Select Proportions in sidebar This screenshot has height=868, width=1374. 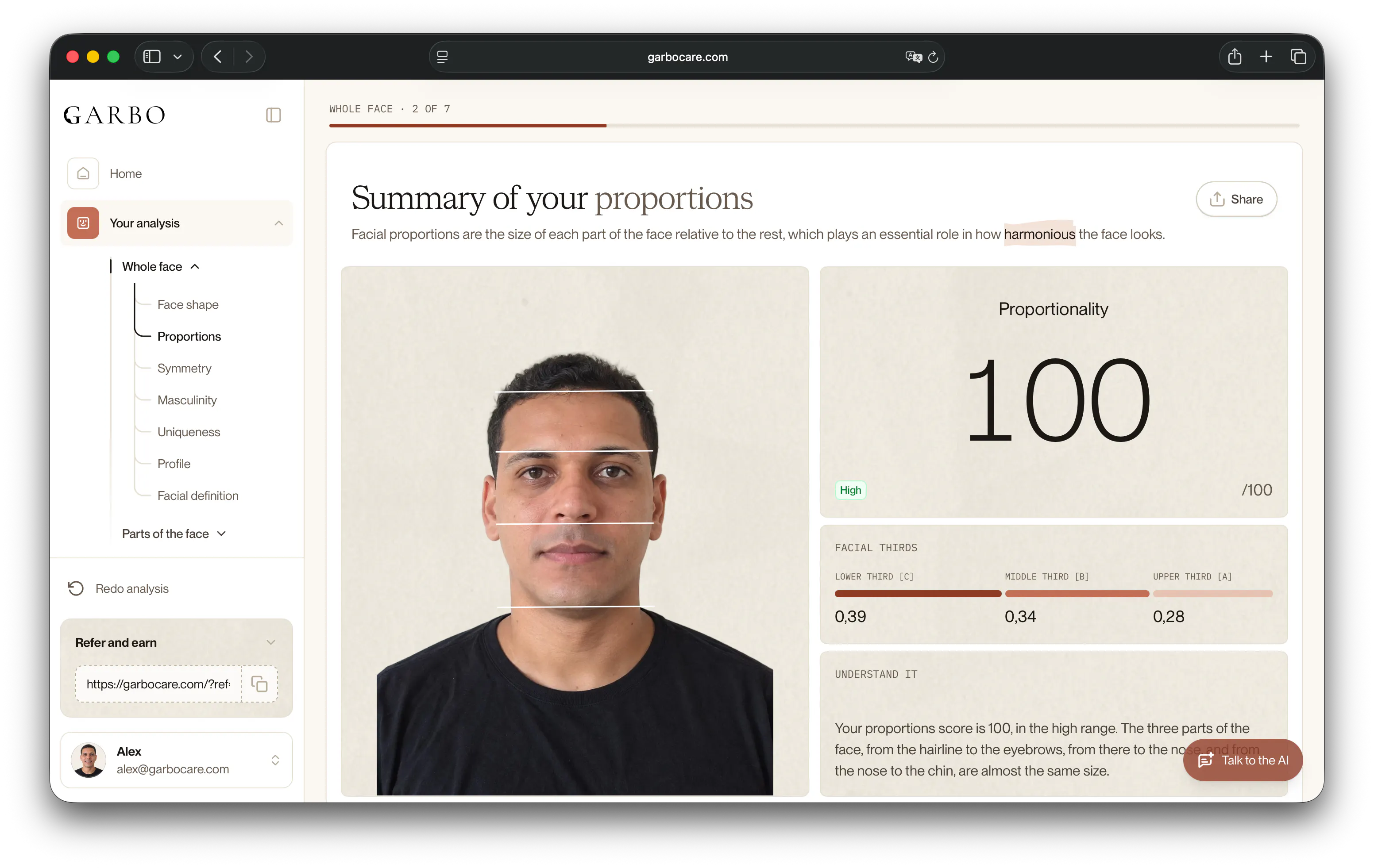[189, 337]
